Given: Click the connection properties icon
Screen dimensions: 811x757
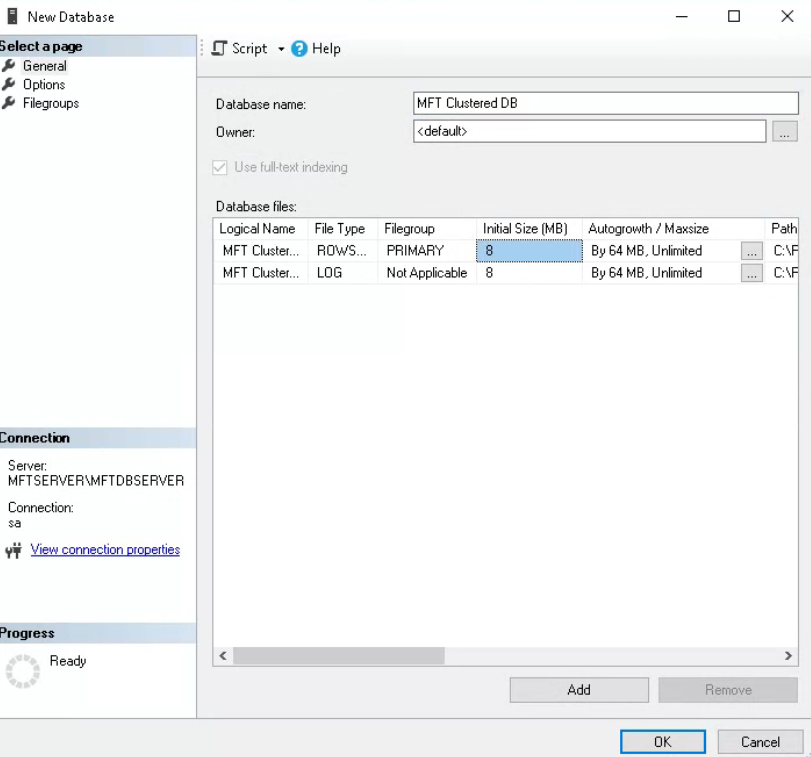Looking at the screenshot, I should point(13,550).
